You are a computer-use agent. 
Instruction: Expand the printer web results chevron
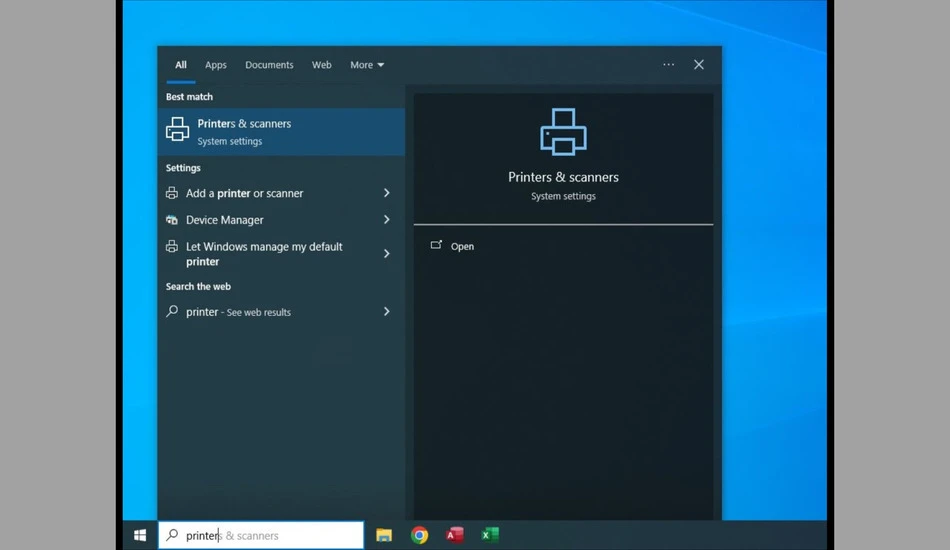click(x=387, y=311)
